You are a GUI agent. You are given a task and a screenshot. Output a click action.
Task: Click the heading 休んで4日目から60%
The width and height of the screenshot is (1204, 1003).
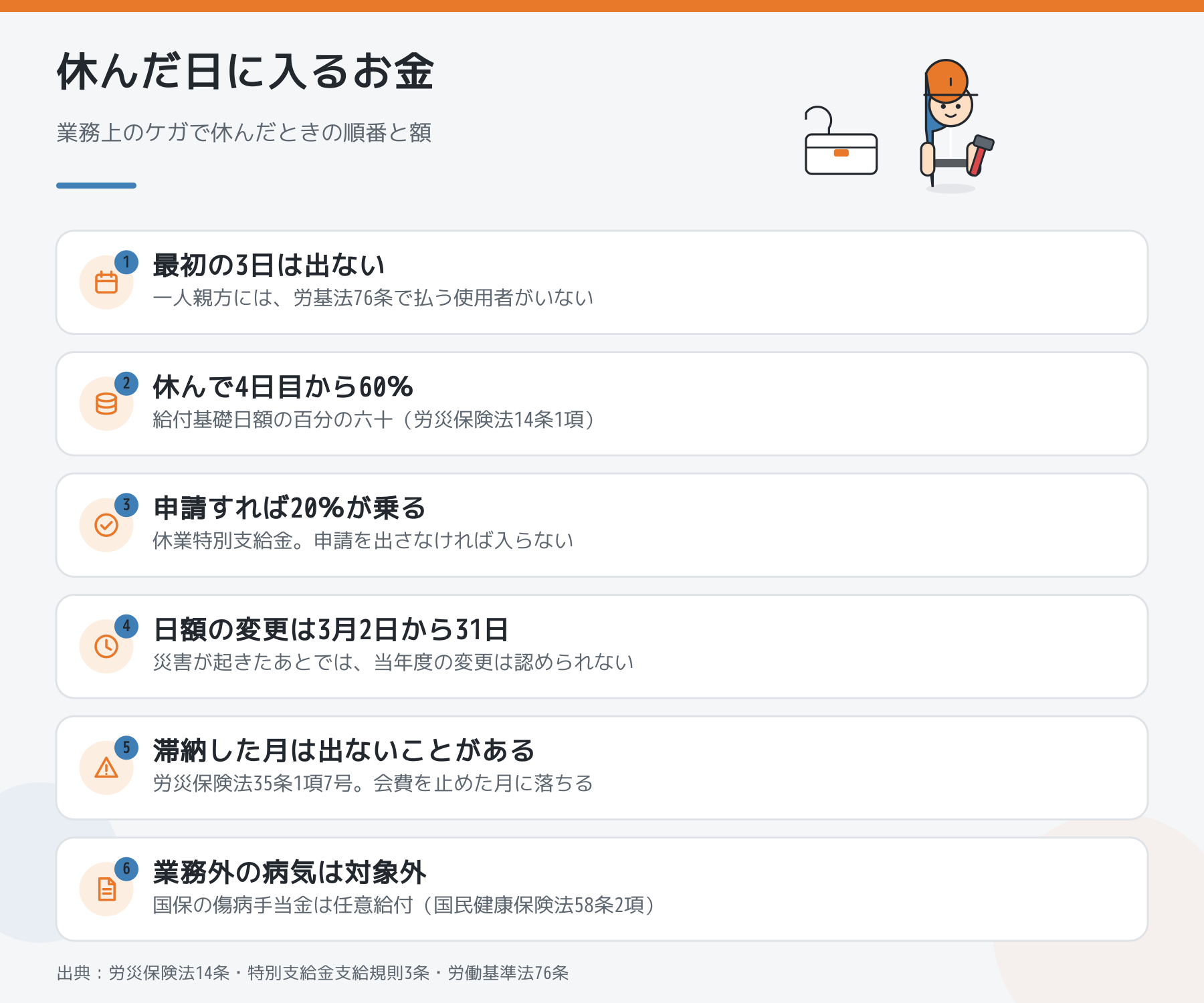pyautogui.click(x=283, y=386)
